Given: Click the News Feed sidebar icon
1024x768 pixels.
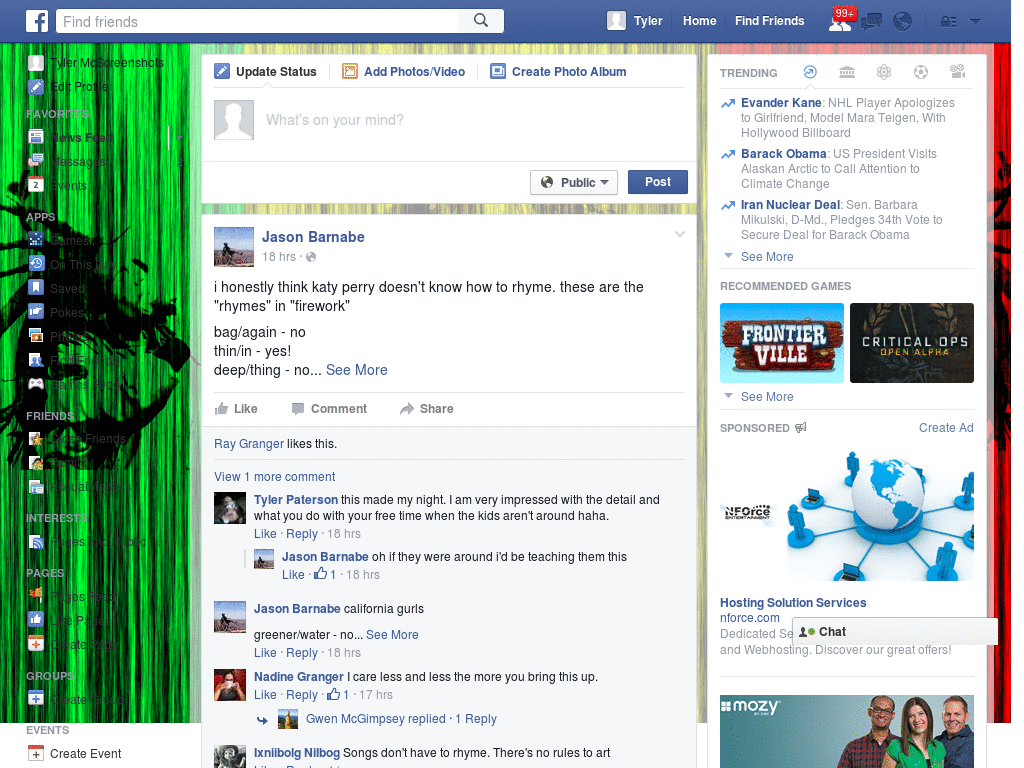Looking at the screenshot, I should point(36,137).
